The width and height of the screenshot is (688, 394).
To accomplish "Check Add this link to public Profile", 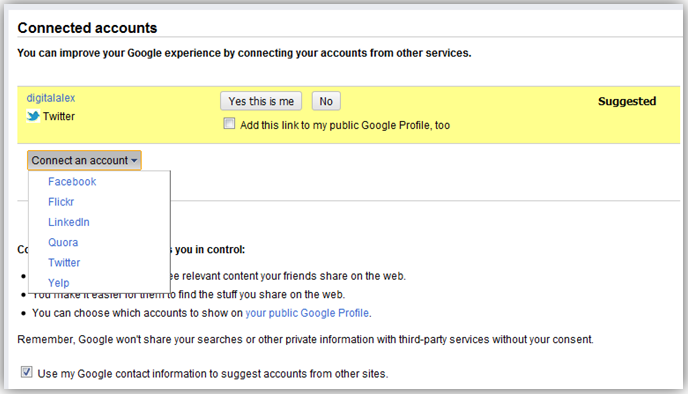I will (229, 123).
